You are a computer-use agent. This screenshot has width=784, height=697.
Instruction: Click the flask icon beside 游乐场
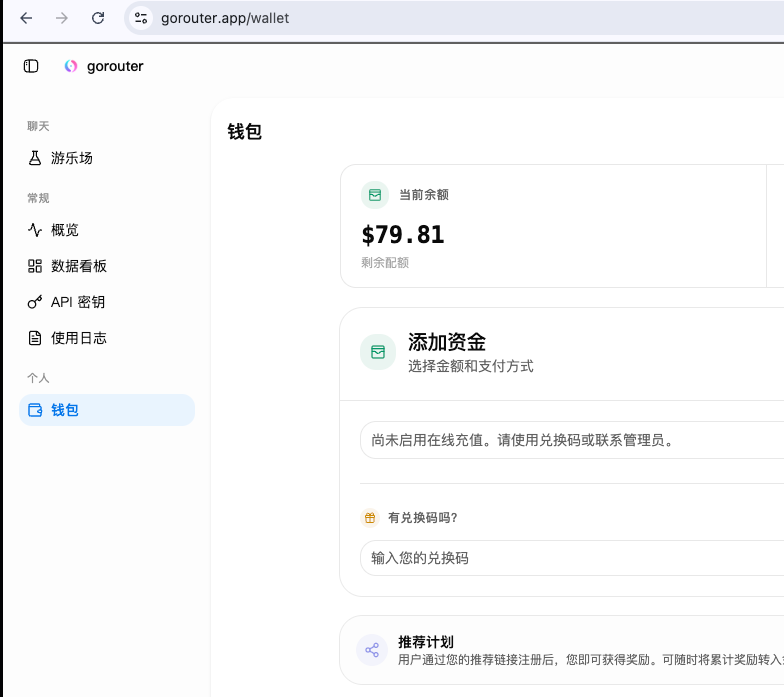[34, 158]
